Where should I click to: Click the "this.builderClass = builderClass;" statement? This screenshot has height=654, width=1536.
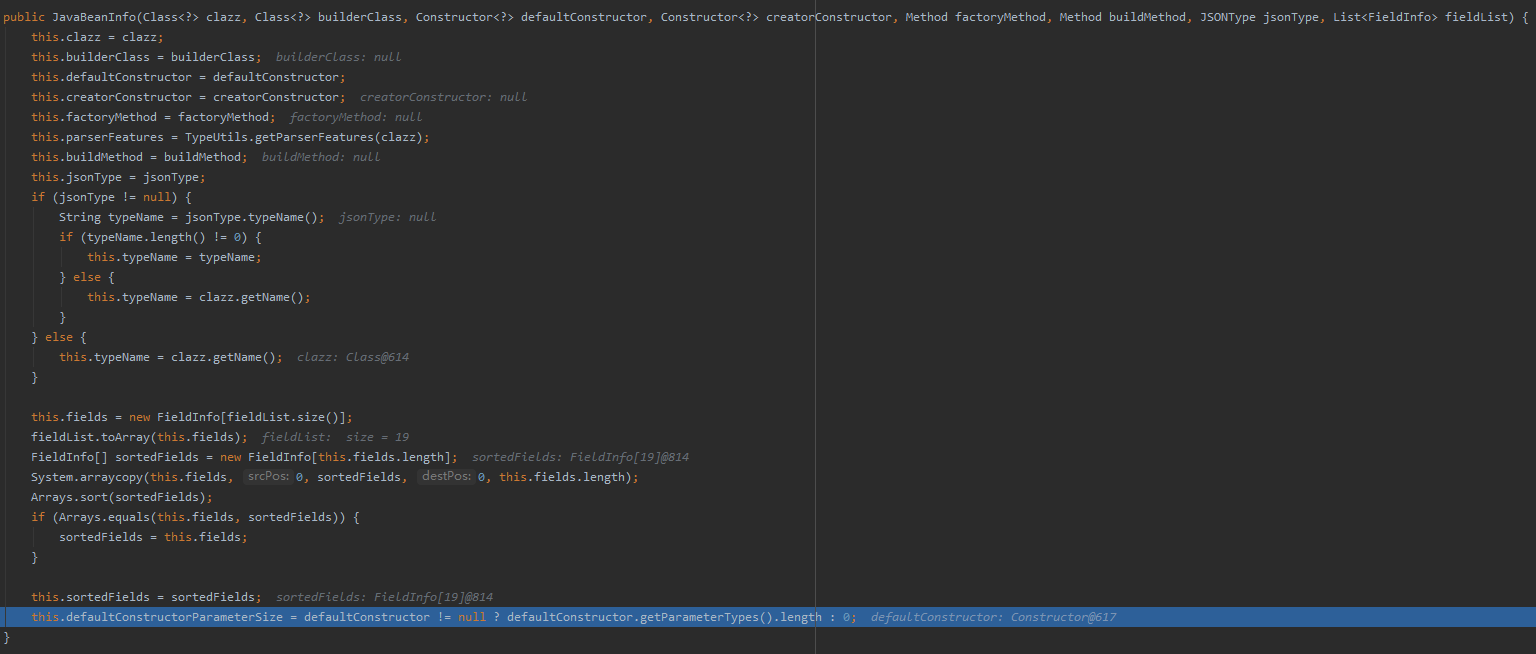pos(146,57)
